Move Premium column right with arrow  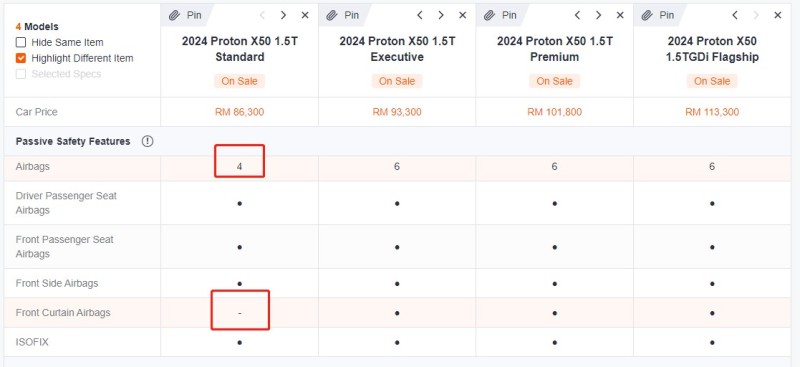pyautogui.click(x=598, y=15)
